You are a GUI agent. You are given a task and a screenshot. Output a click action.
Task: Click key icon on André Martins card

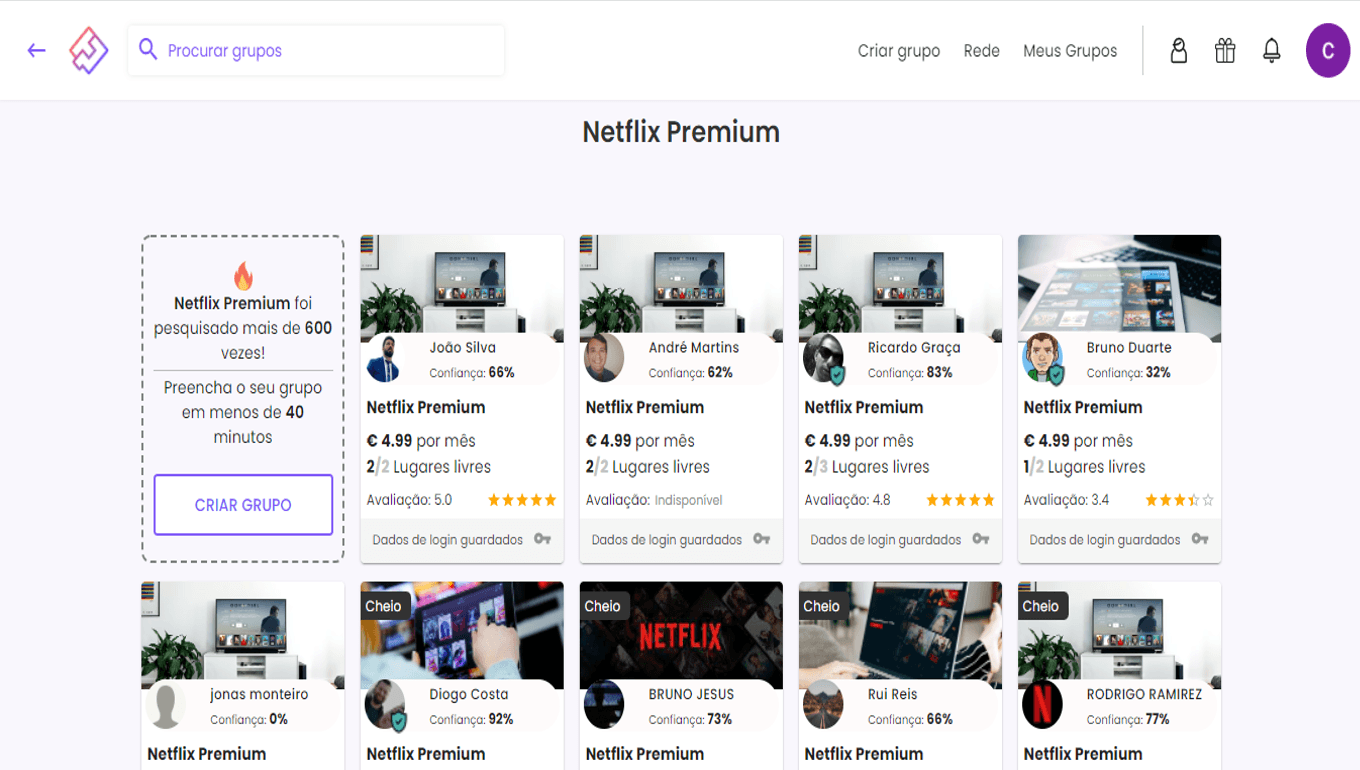(761, 539)
